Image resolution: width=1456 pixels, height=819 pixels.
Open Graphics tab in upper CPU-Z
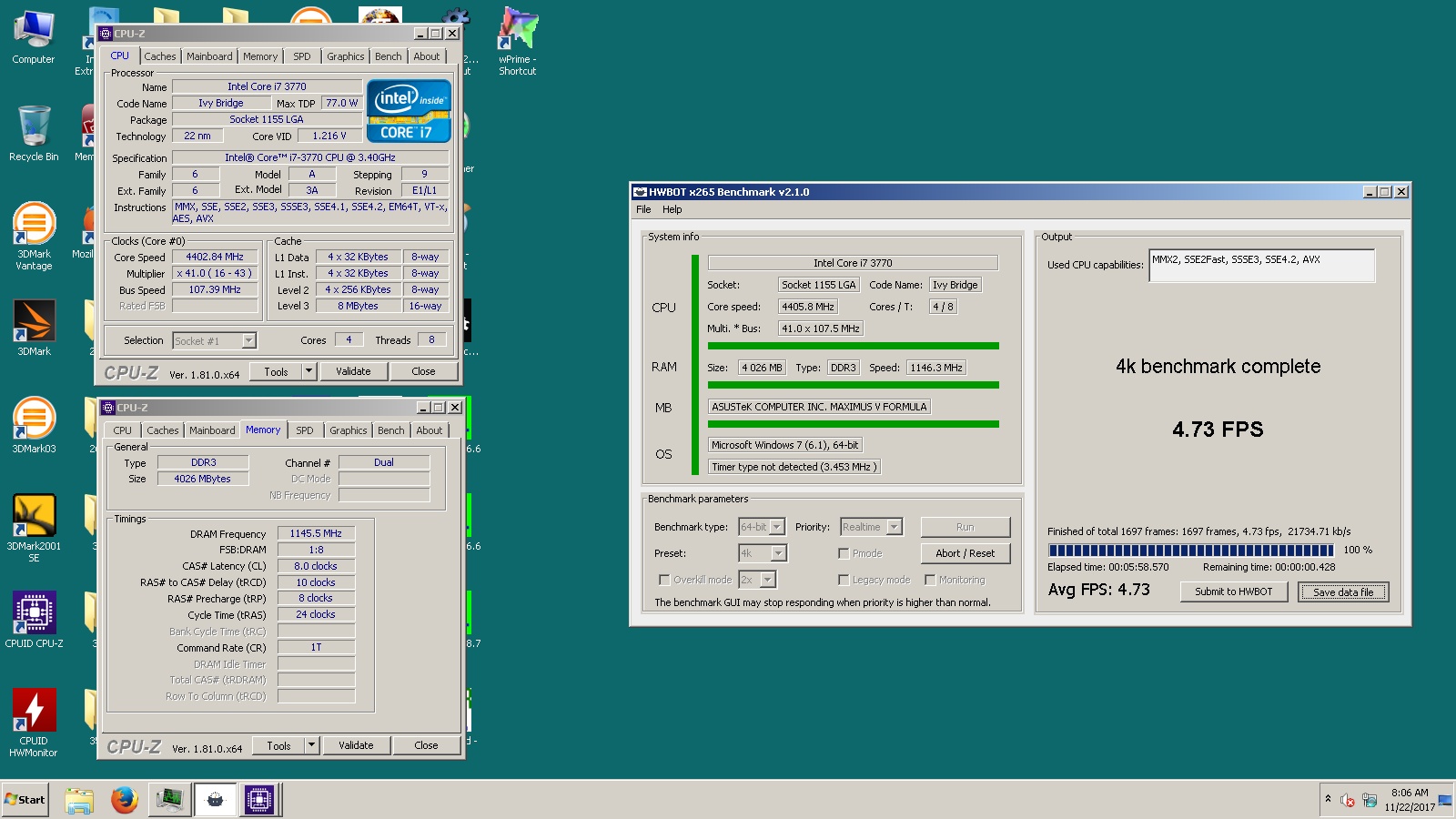pyautogui.click(x=346, y=56)
